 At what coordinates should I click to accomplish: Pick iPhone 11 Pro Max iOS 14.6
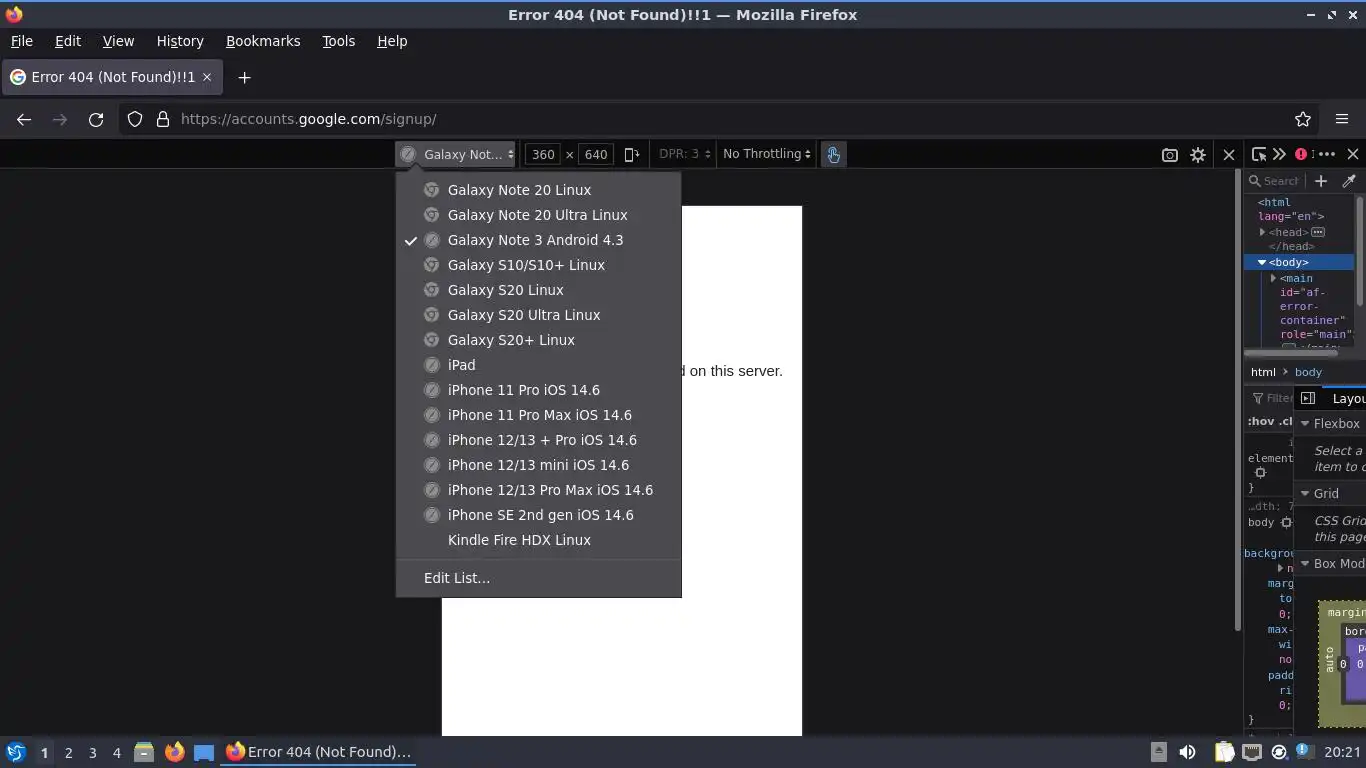[x=538, y=415]
